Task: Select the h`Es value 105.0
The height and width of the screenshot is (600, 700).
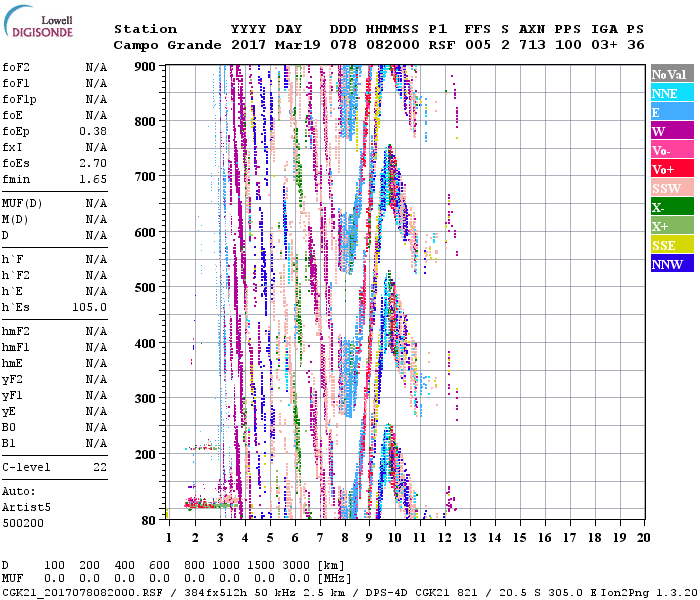Action: coord(89,307)
